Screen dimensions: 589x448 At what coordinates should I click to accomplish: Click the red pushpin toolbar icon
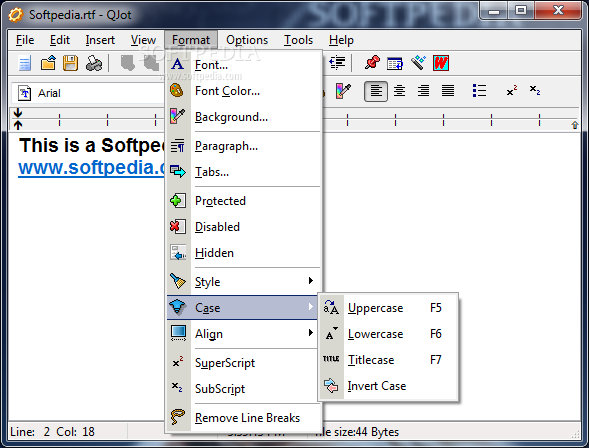point(372,63)
